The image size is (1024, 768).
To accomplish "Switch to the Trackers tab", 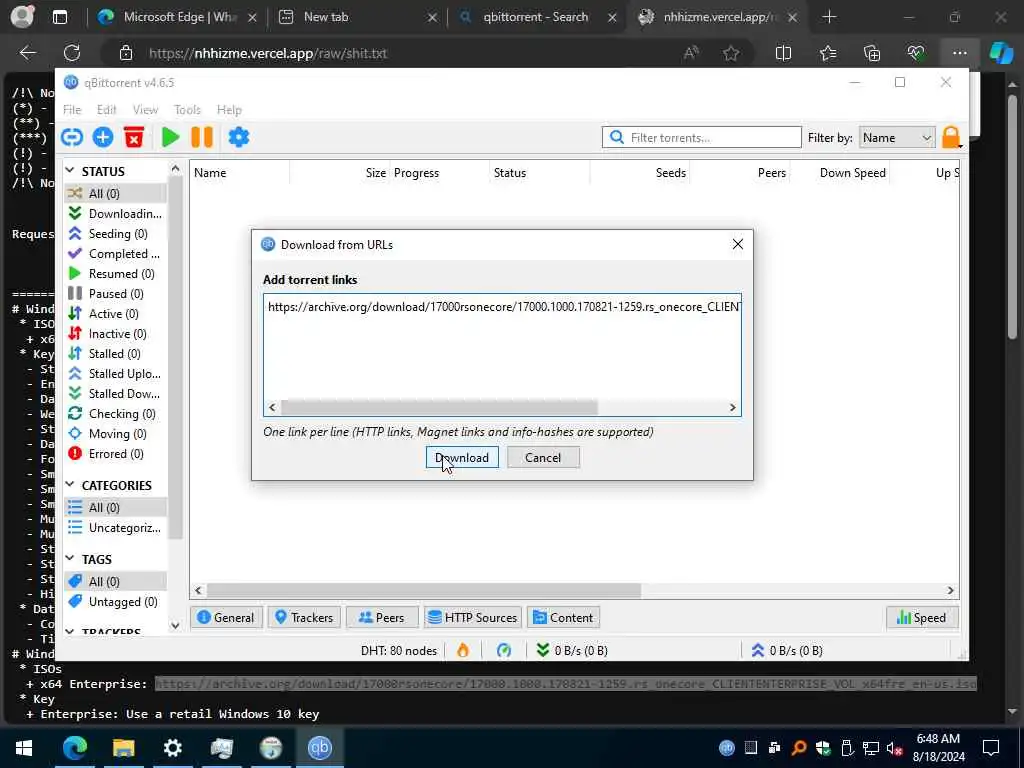I will tap(304, 618).
